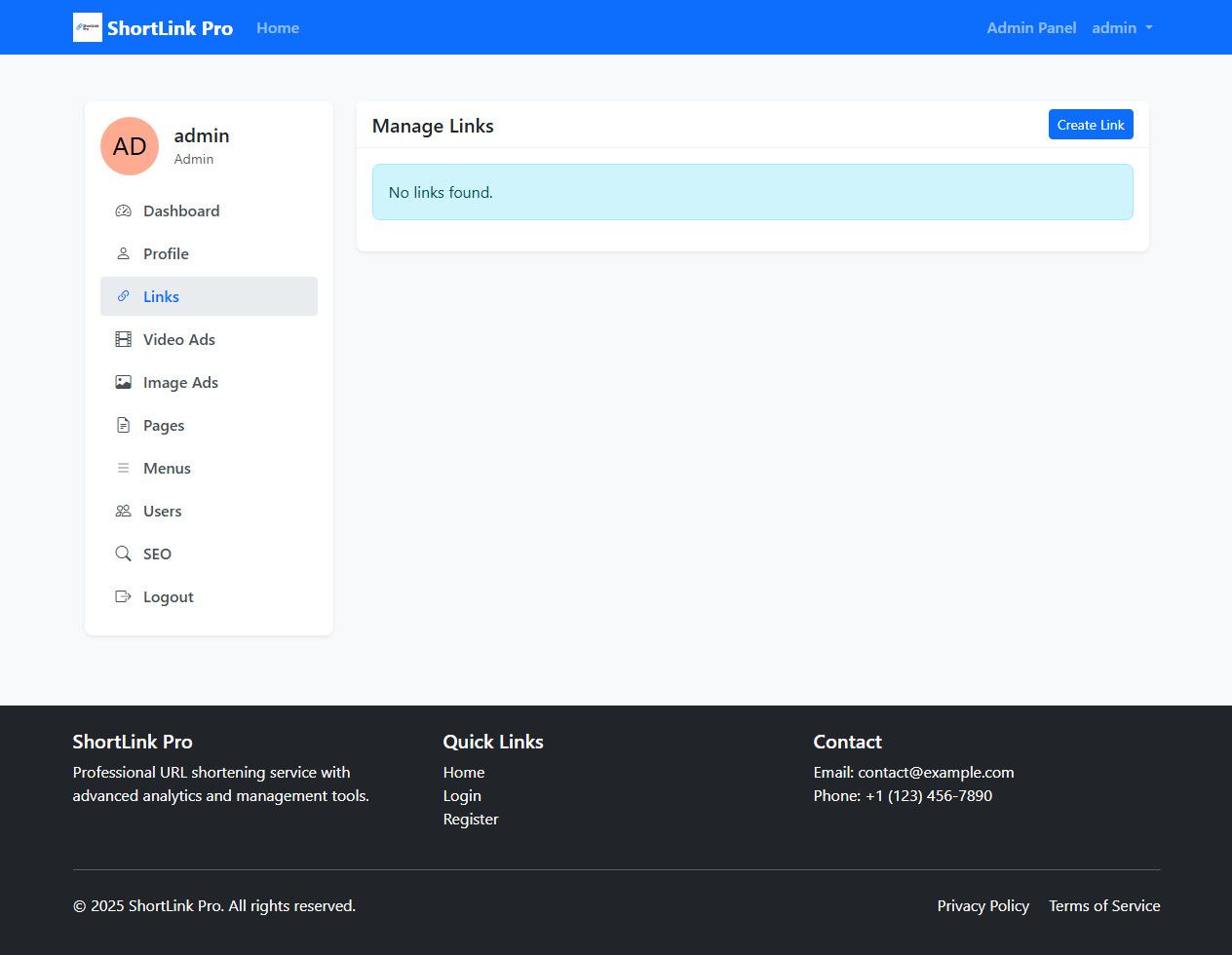
Task: Click the Profile person icon
Action: click(x=123, y=253)
